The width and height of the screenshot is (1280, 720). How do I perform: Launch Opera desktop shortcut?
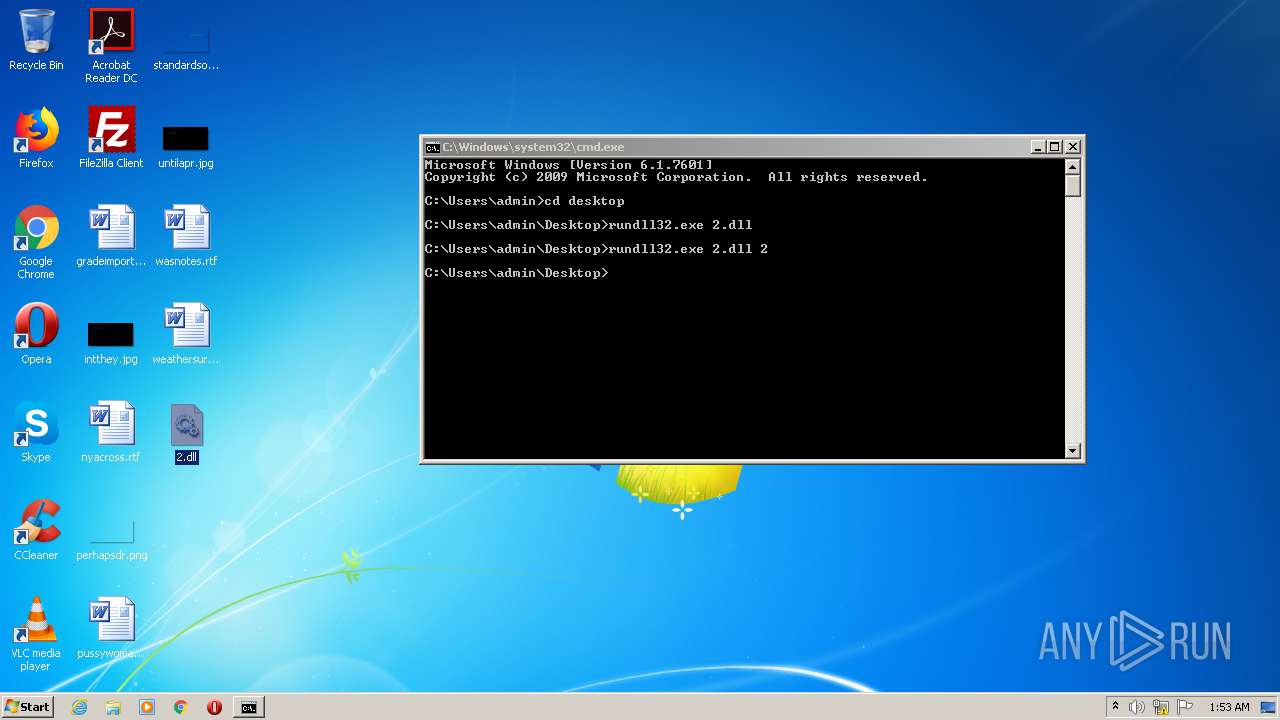coord(36,334)
